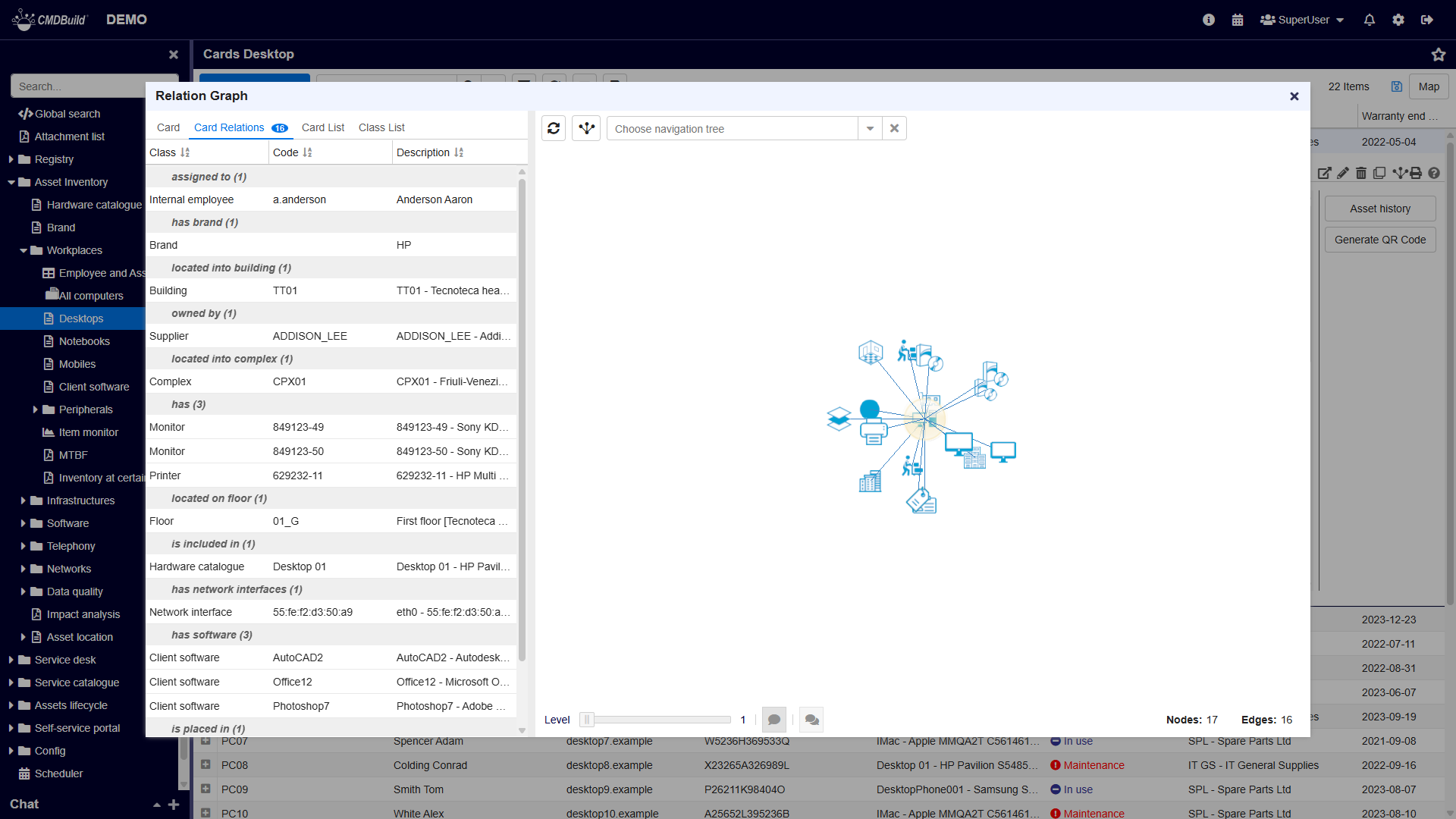Clear the navigation tree selection
1456x819 pixels.
(894, 128)
